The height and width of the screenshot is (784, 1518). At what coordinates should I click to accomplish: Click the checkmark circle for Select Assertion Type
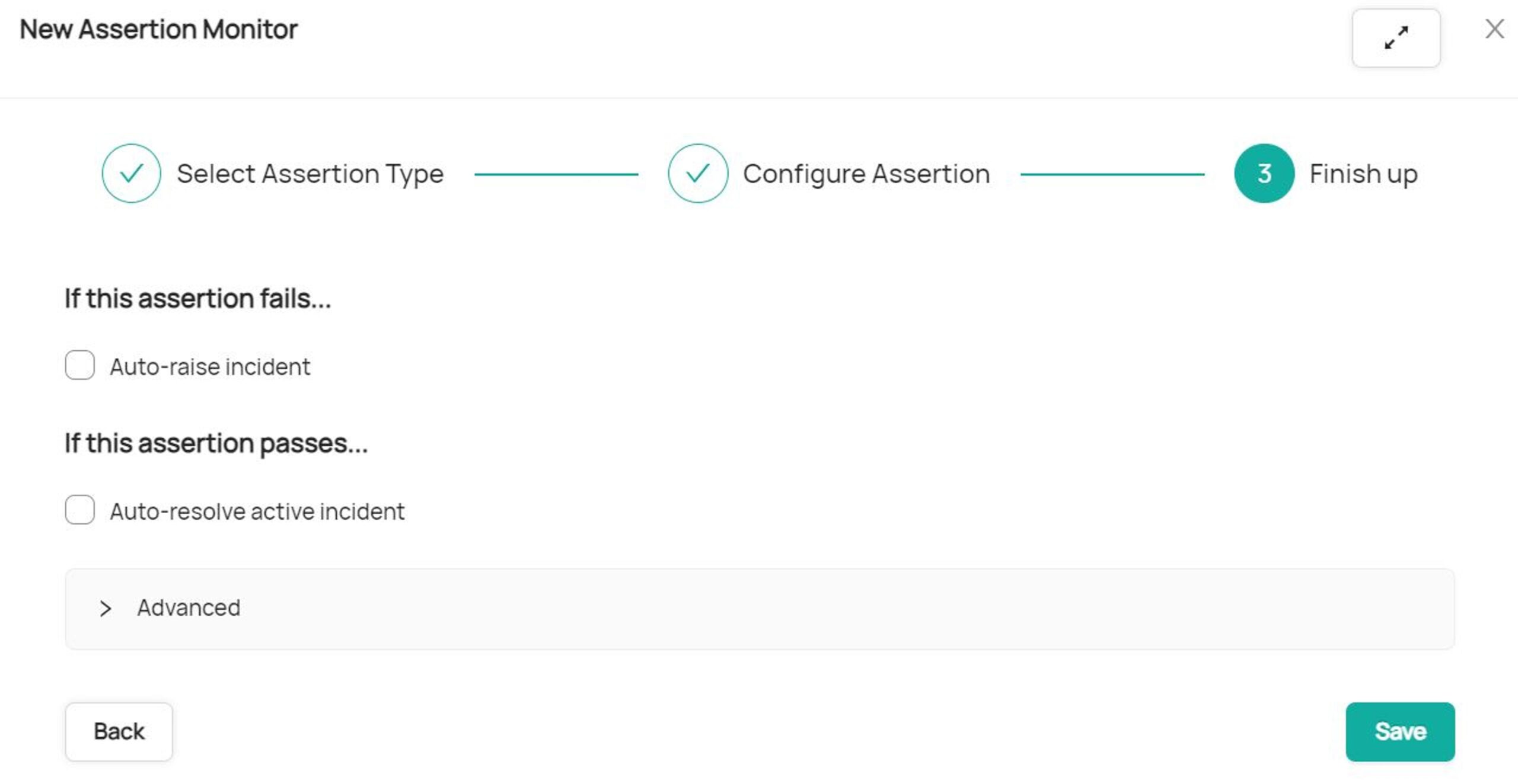click(131, 174)
